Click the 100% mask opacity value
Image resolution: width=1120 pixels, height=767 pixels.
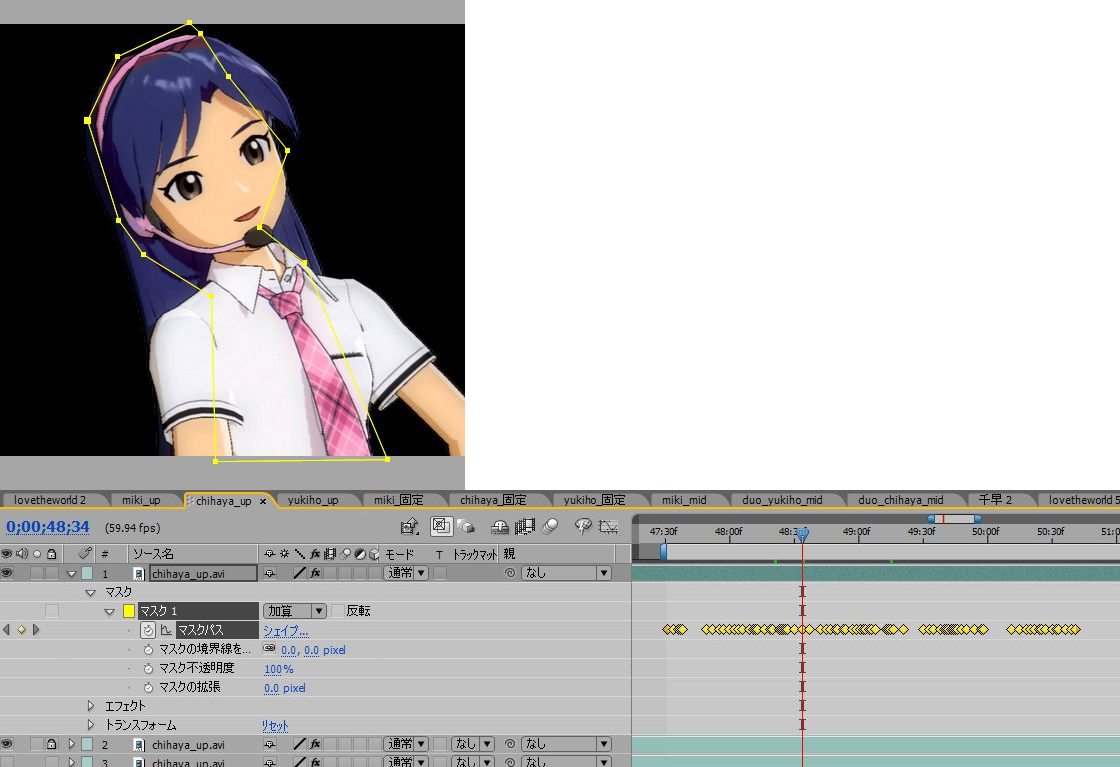click(279, 669)
